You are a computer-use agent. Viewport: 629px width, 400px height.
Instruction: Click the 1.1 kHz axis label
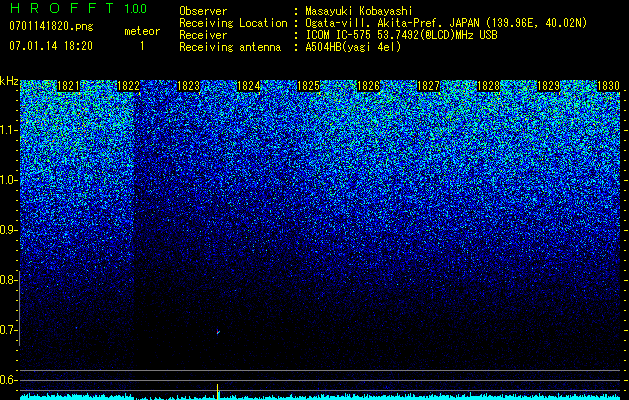(x=9, y=130)
